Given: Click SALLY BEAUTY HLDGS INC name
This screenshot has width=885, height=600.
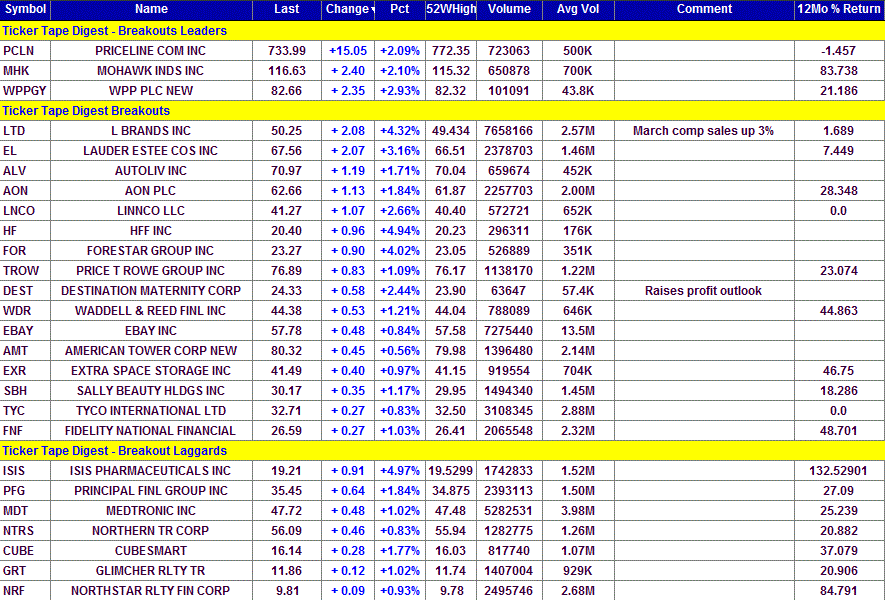Looking at the screenshot, I should pos(151,391).
